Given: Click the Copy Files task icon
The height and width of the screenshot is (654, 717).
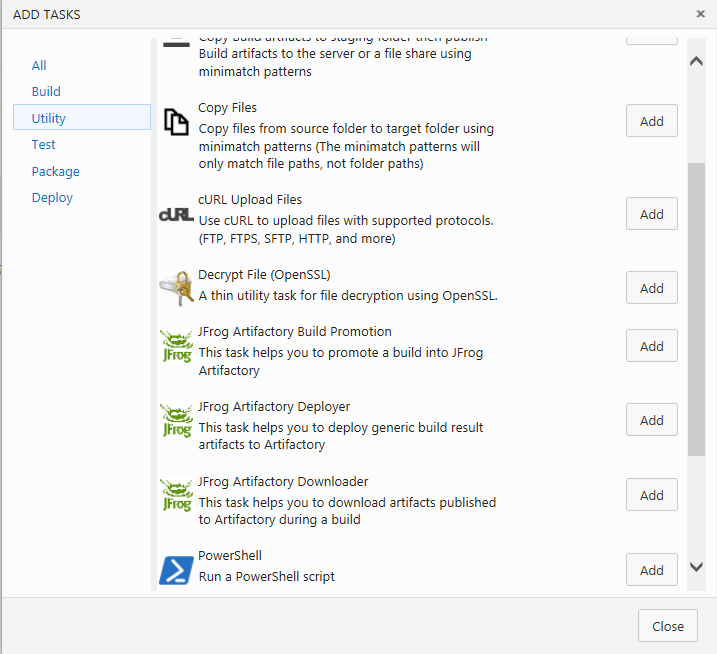Looking at the screenshot, I should coord(176,122).
